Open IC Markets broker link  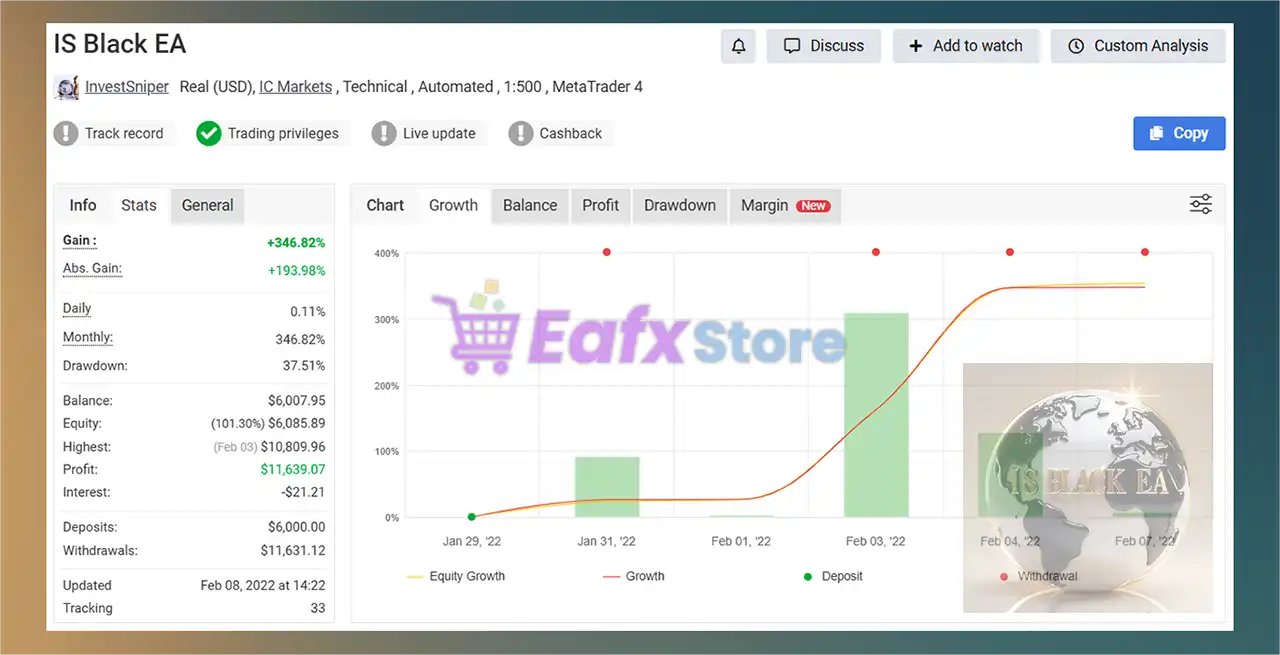click(295, 87)
